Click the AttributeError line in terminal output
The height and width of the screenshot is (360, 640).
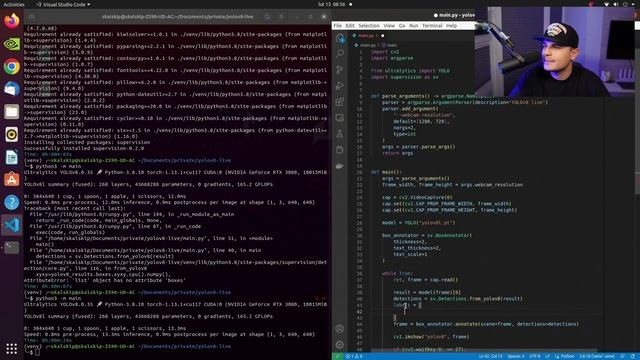[x=104, y=280]
